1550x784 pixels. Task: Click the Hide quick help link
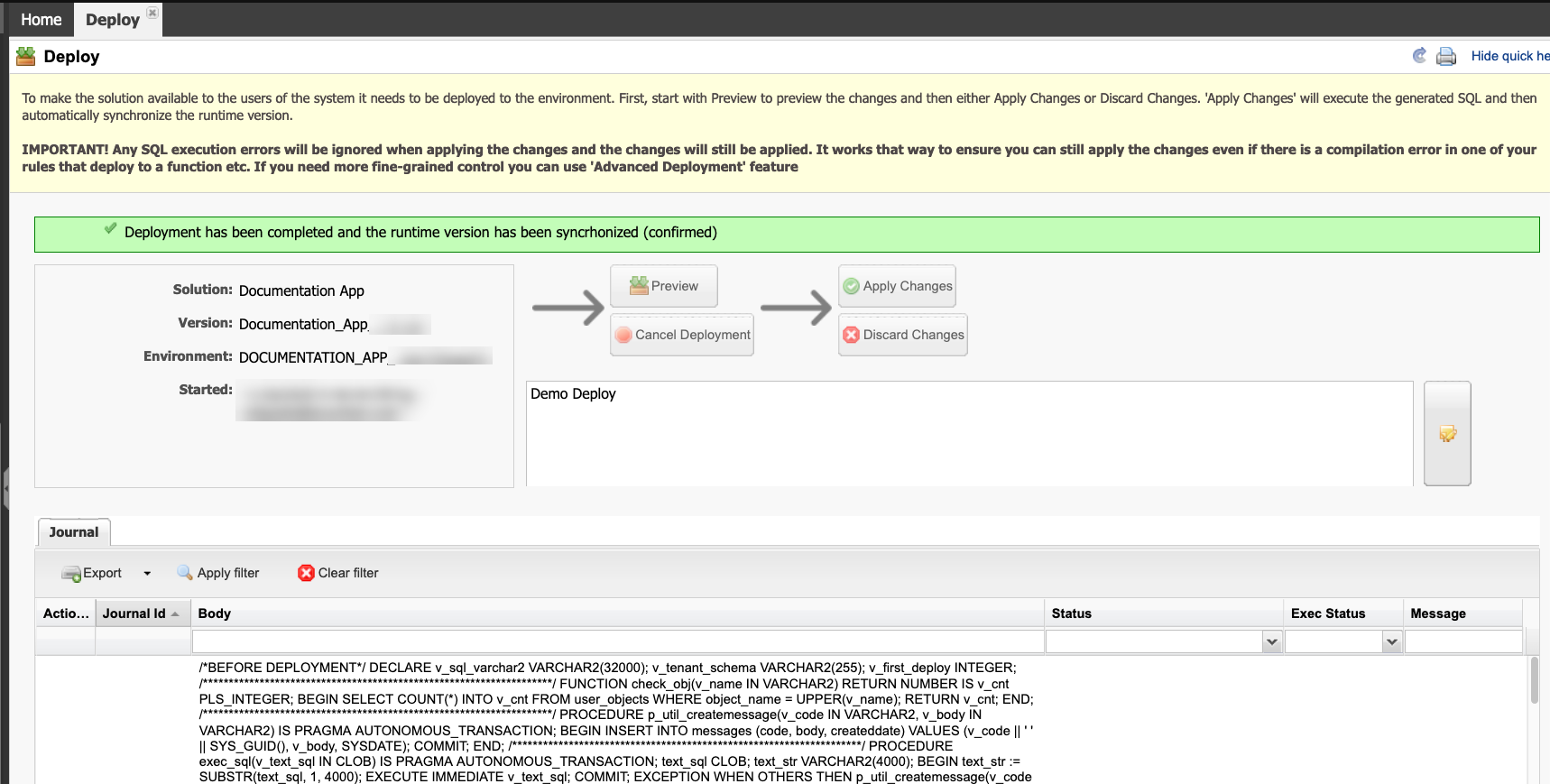tap(1509, 56)
